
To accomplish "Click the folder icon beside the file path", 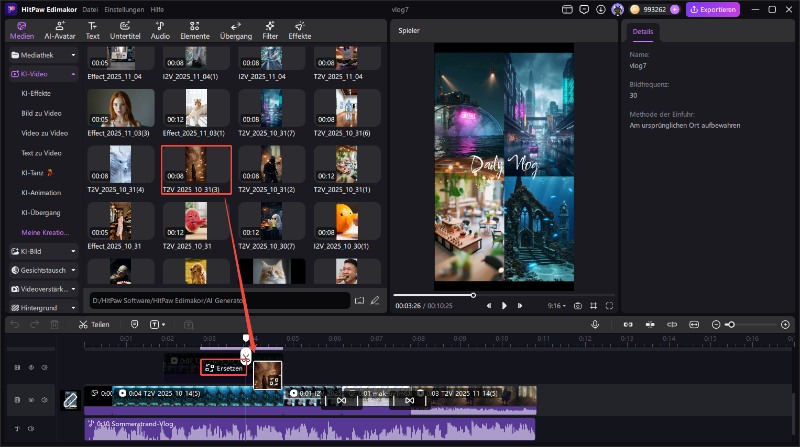I will pyautogui.click(x=359, y=299).
